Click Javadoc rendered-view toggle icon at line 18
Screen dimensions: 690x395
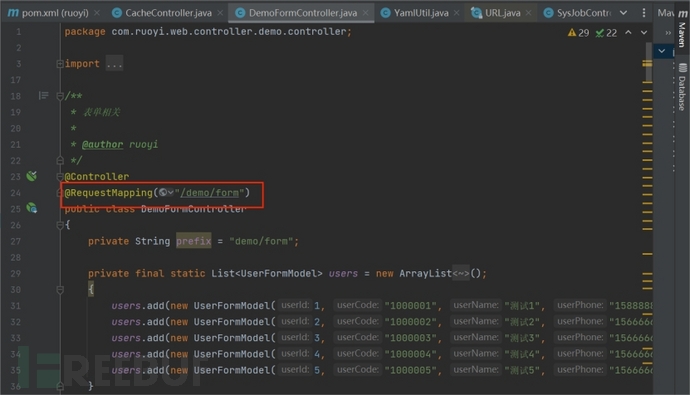[43, 95]
